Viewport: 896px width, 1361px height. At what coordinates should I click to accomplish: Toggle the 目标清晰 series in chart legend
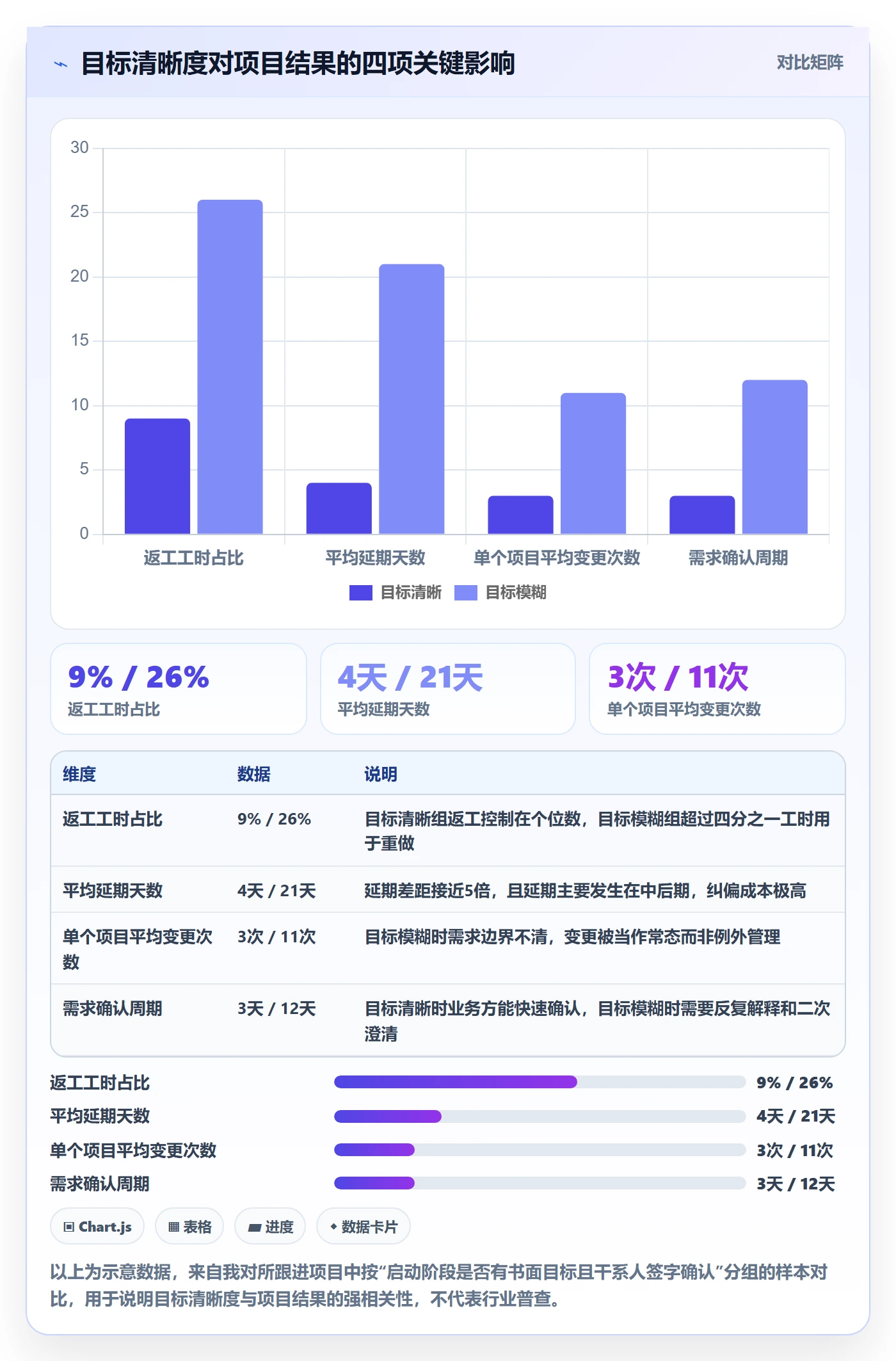pos(396,593)
